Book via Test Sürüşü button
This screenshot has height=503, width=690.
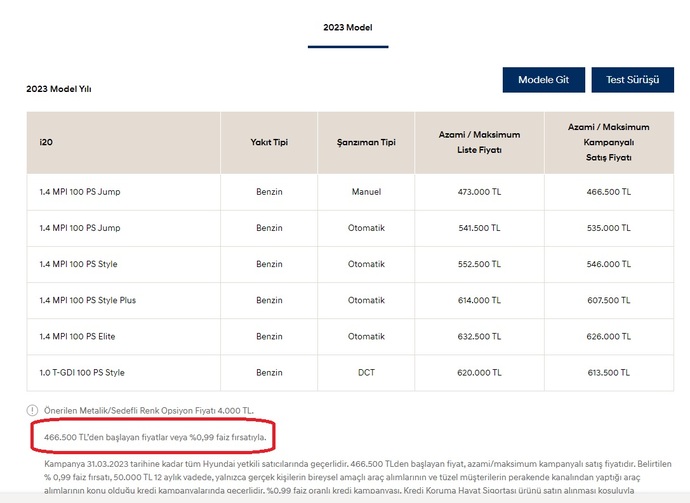coord(632,80)
